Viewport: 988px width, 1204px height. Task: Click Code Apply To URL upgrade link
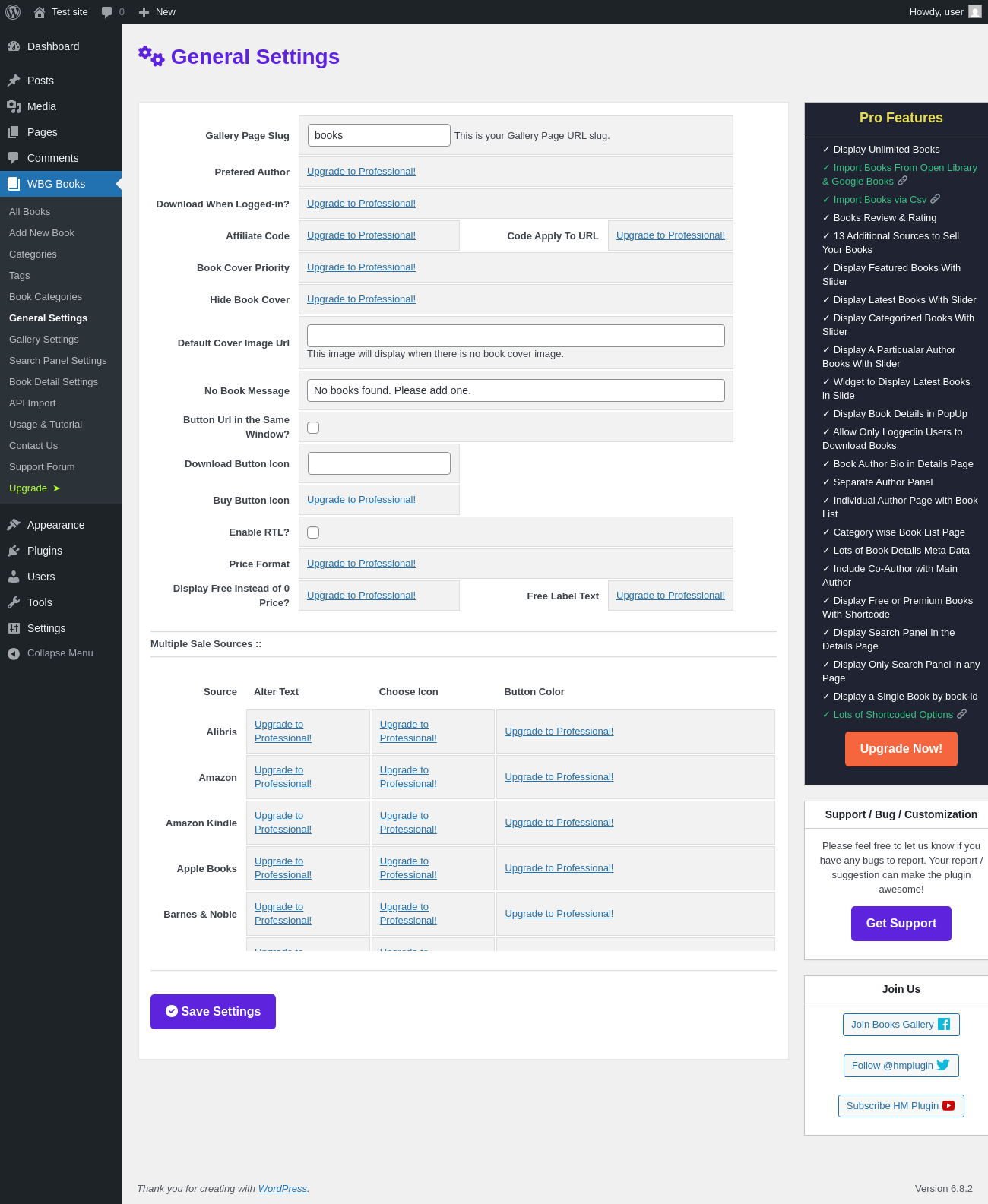670,235
